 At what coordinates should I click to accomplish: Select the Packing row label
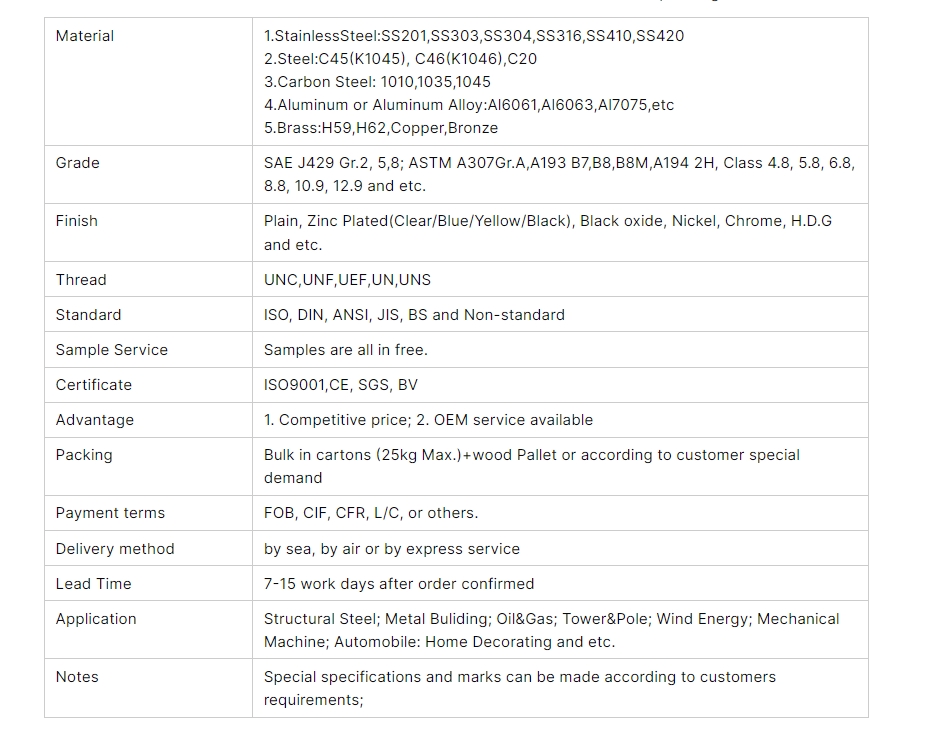click(84, 455)
